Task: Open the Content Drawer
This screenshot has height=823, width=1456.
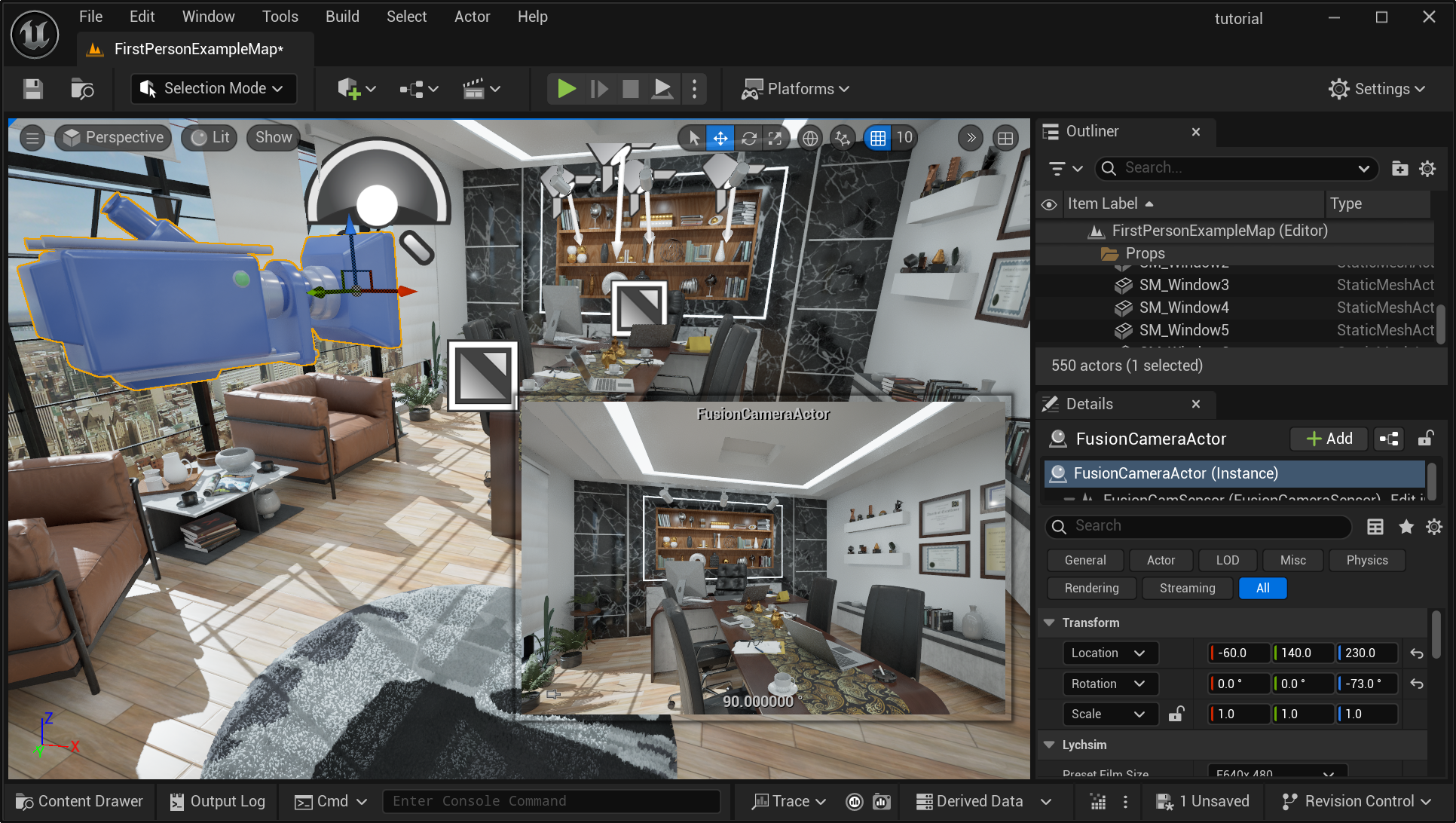Action: click(79, 801)
